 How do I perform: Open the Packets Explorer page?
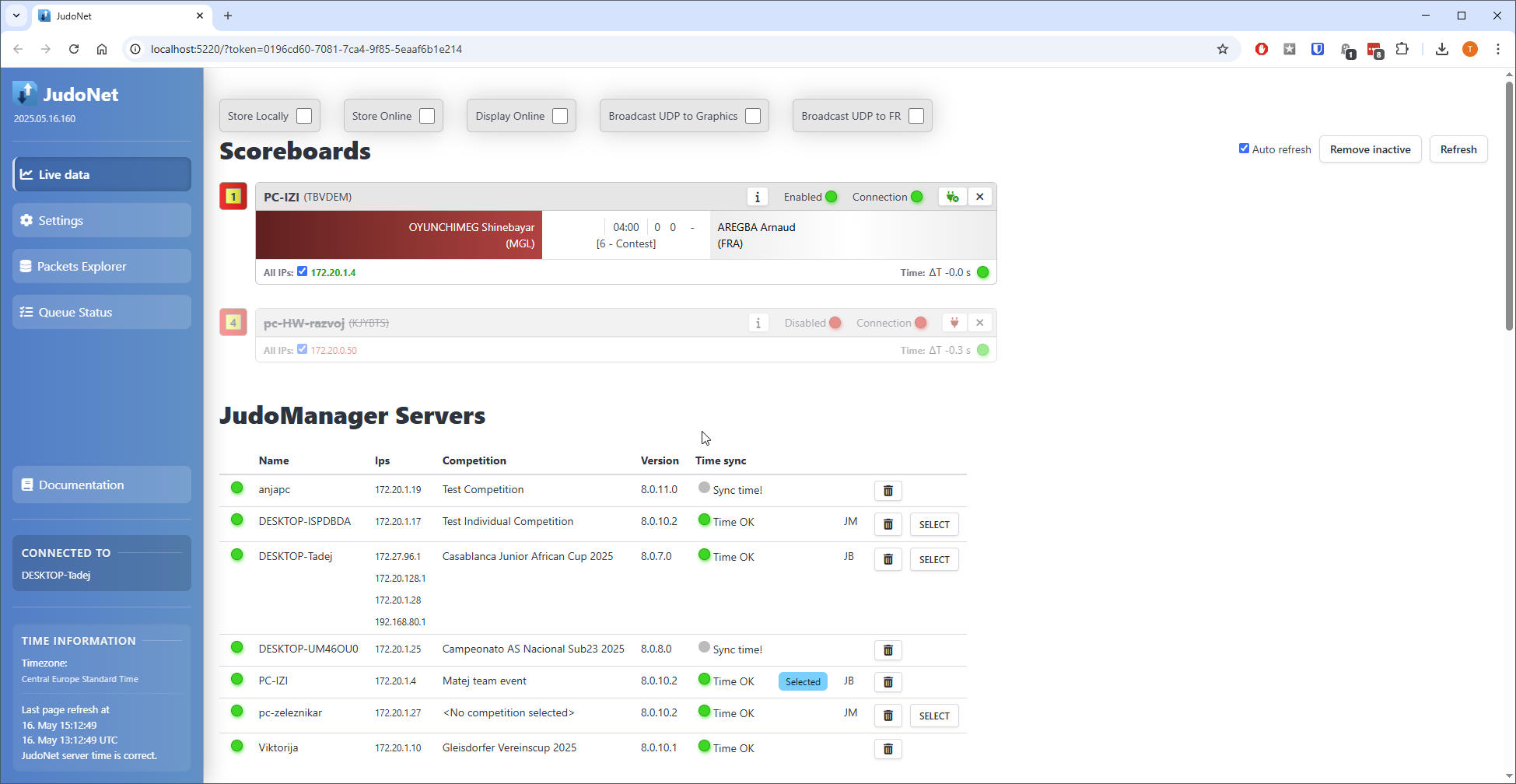[102, 266]
